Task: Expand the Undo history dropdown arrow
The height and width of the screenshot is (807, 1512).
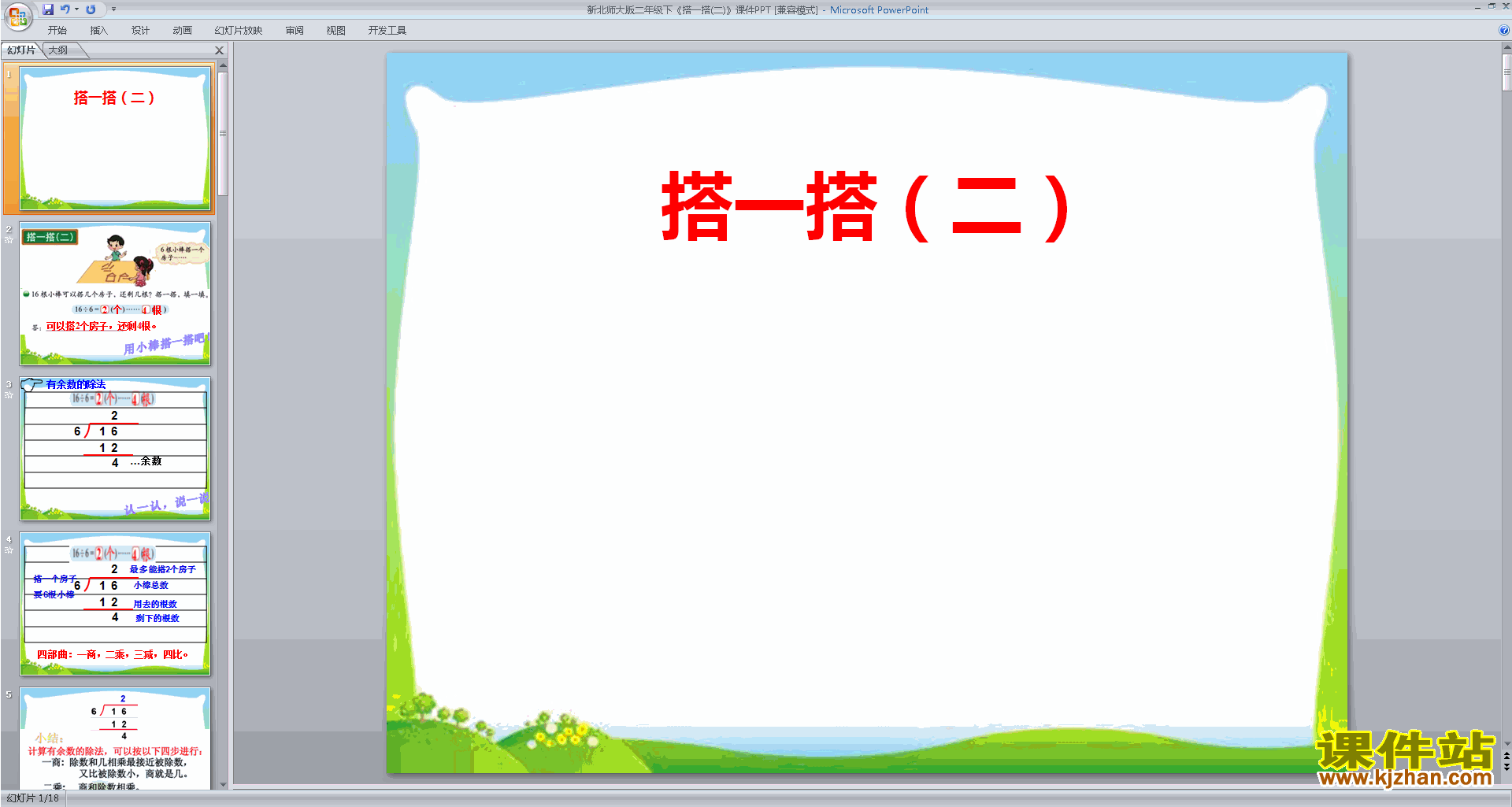Action: (x=76, y=9)
